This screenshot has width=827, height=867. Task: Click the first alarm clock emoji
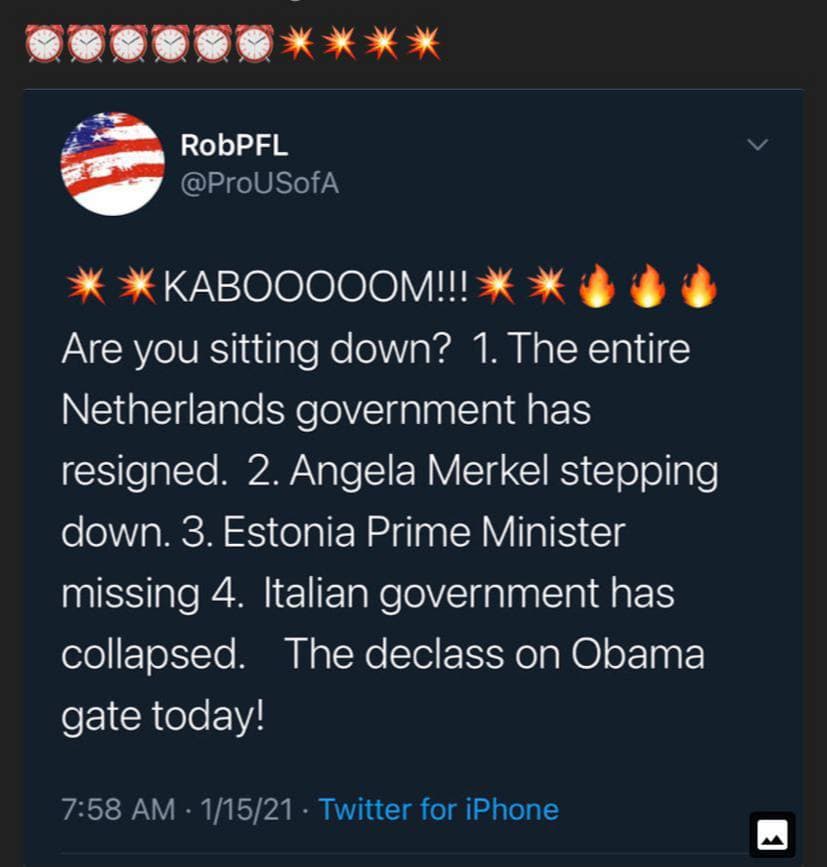coord(43,43)
